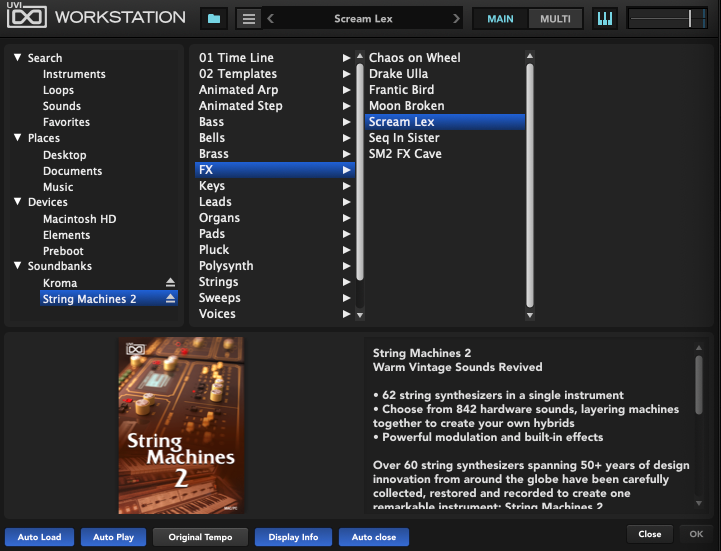The height and width of the screenshot is (551, 721).
Task: Show the keyboard icon
Action: 605,19
